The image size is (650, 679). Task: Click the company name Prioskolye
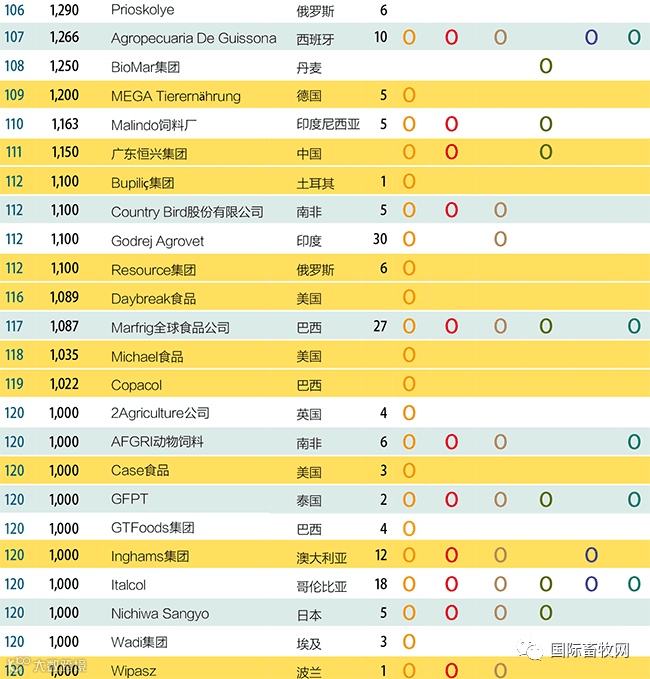coord(142,10)
